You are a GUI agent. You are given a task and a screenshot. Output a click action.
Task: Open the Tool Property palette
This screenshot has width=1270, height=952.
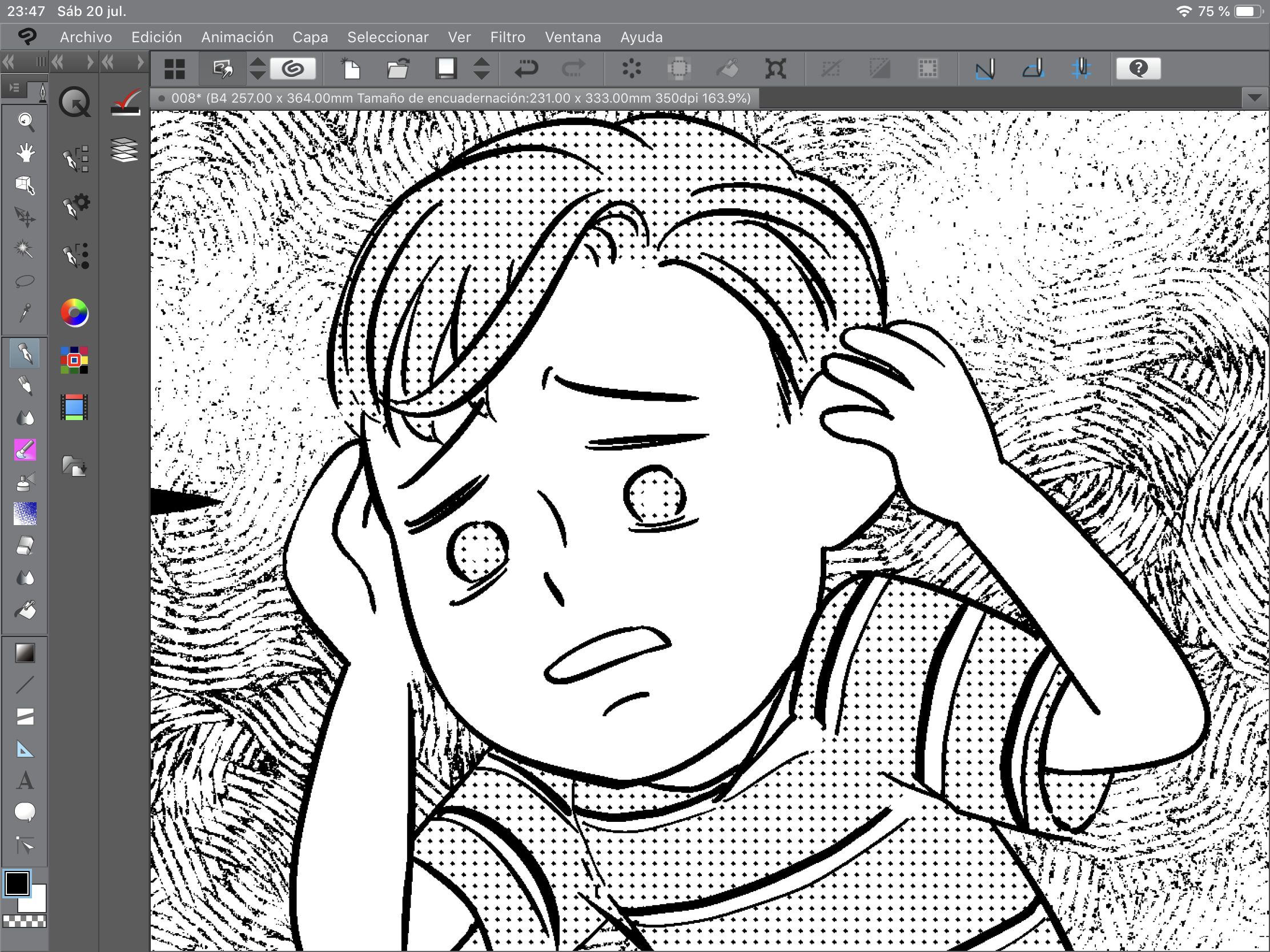[x=75, y=206]
